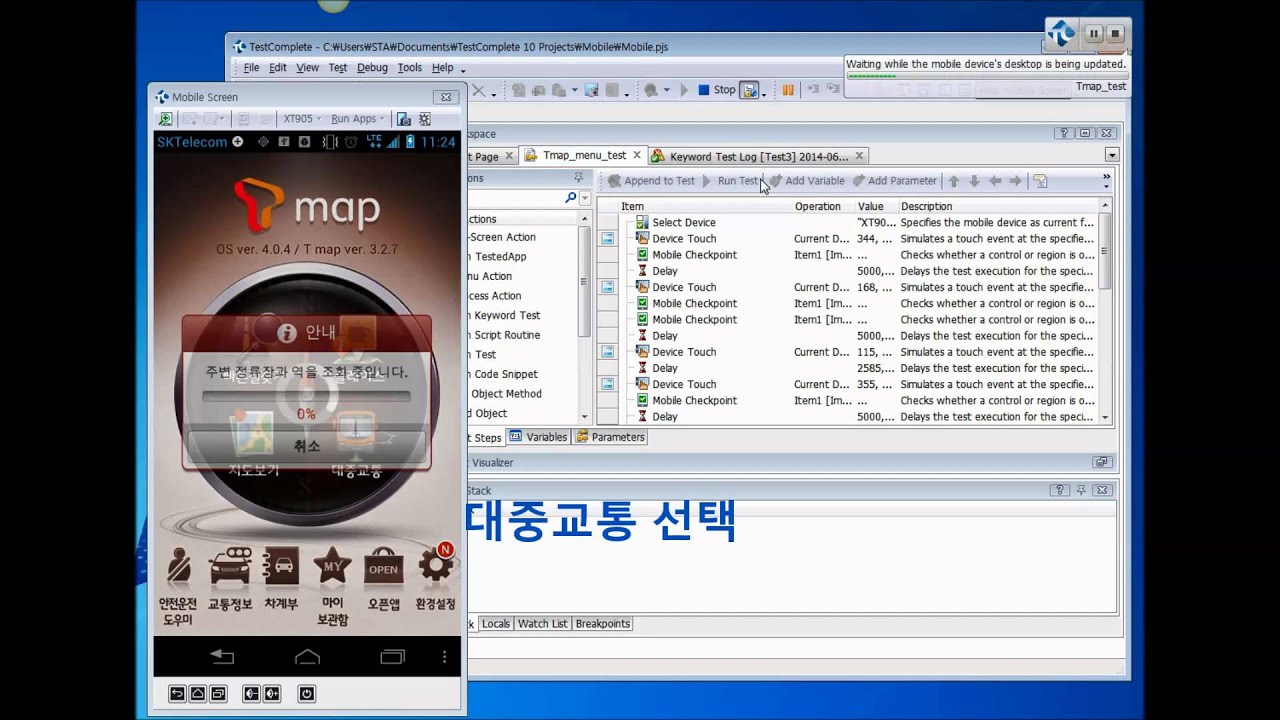The image size is (1280, 720).
Task: Click Add Parameter button
Action: point(894,181)
